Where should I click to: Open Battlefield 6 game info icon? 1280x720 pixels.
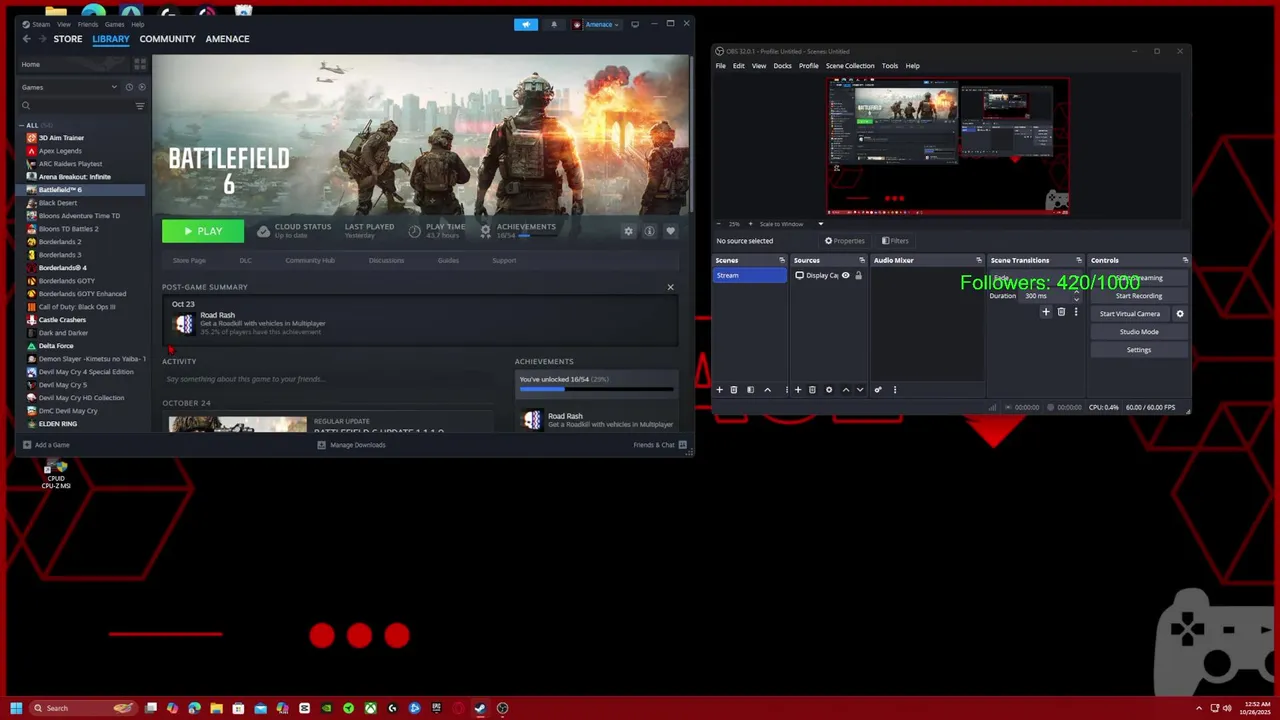649,231
